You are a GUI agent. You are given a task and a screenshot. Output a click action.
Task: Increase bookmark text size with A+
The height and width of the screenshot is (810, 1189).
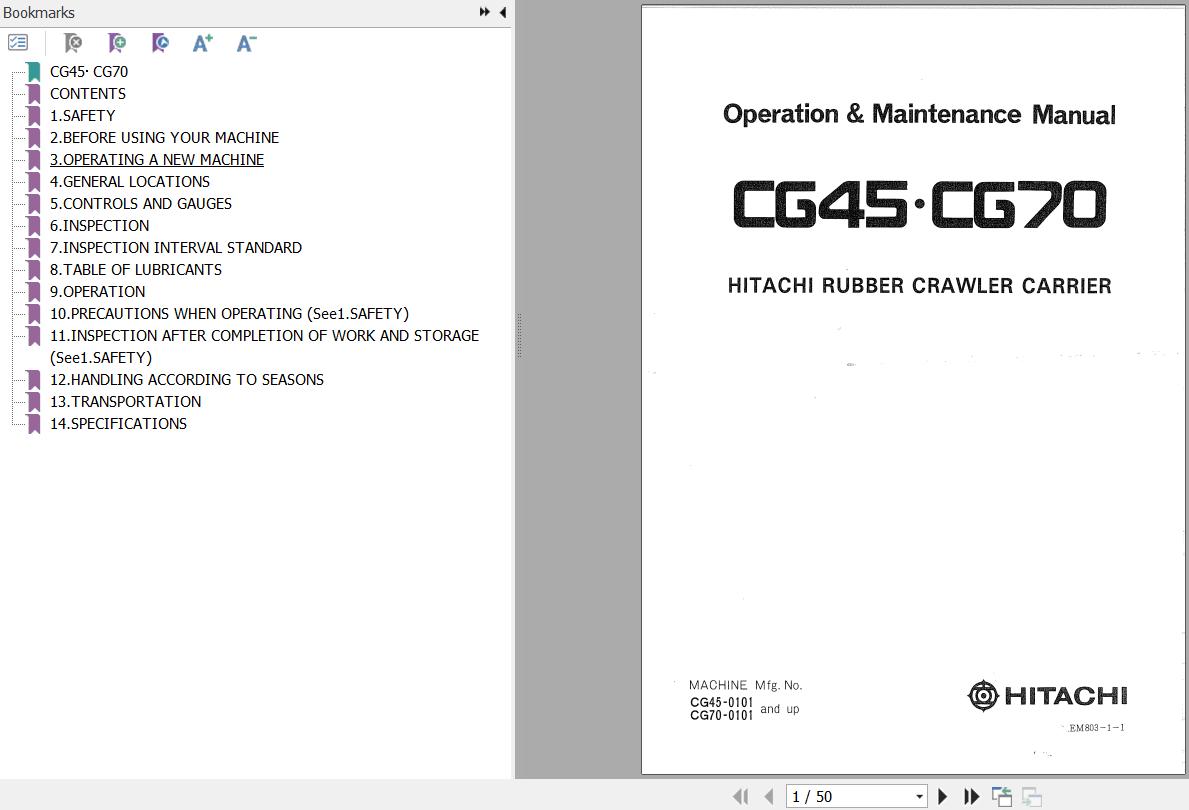[202, 43]
